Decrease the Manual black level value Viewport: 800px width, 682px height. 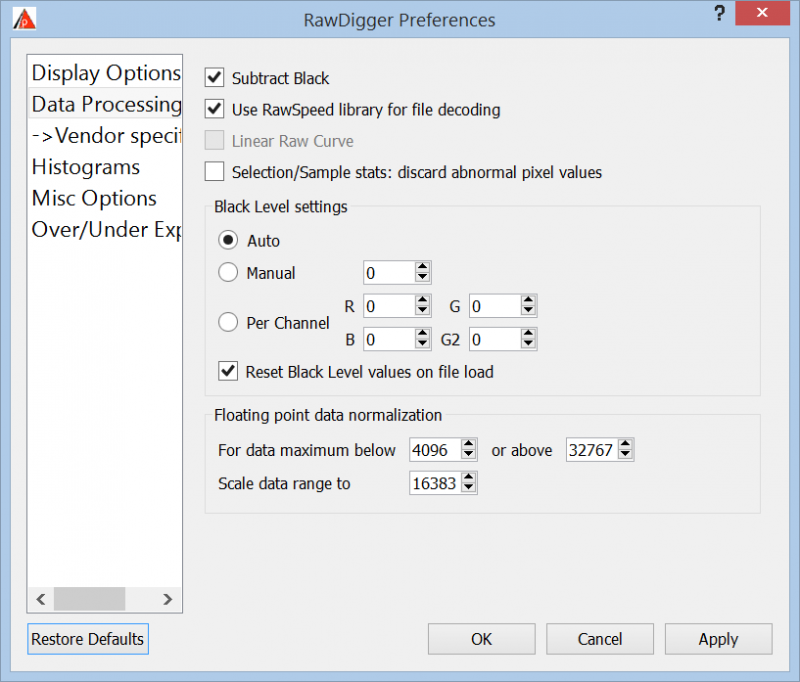422,278
